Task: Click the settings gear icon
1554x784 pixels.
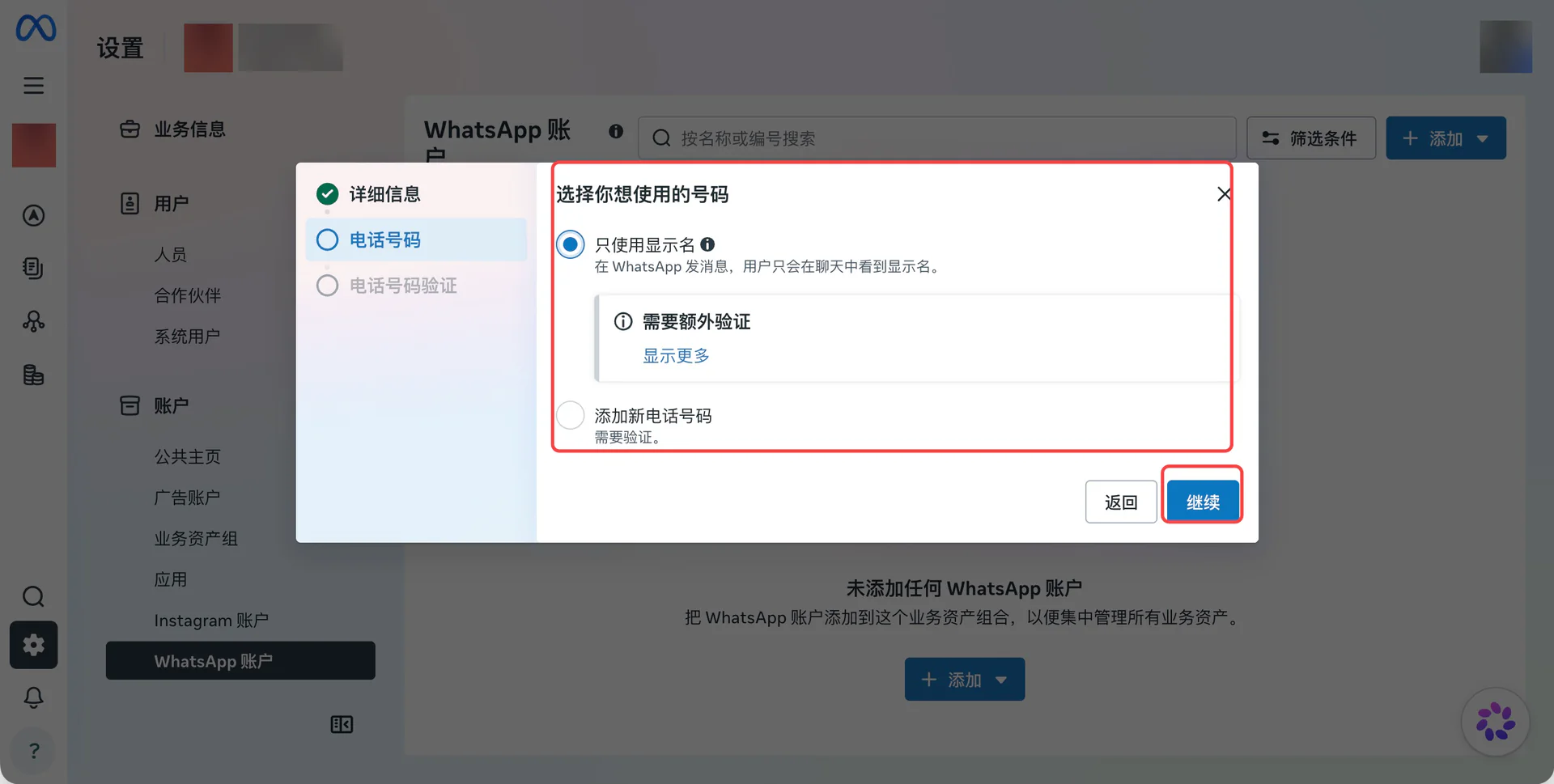Action: [33, 645]
